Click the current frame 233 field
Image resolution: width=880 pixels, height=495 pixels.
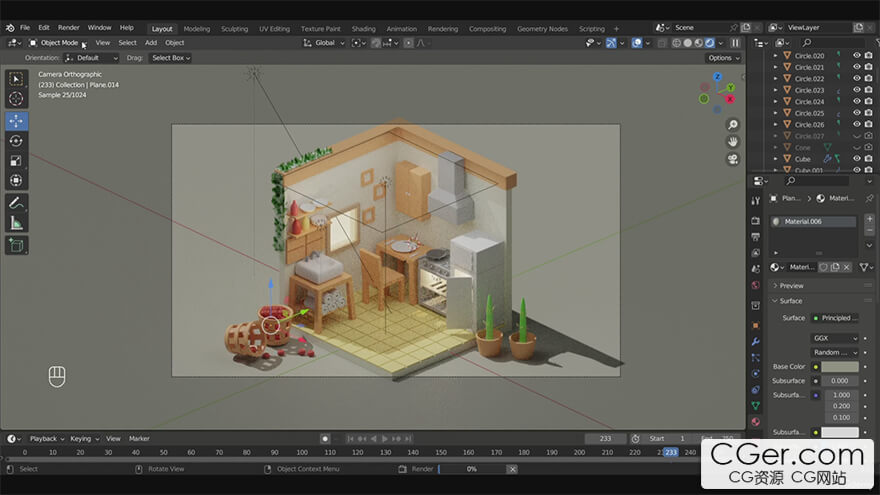point(605,438)
